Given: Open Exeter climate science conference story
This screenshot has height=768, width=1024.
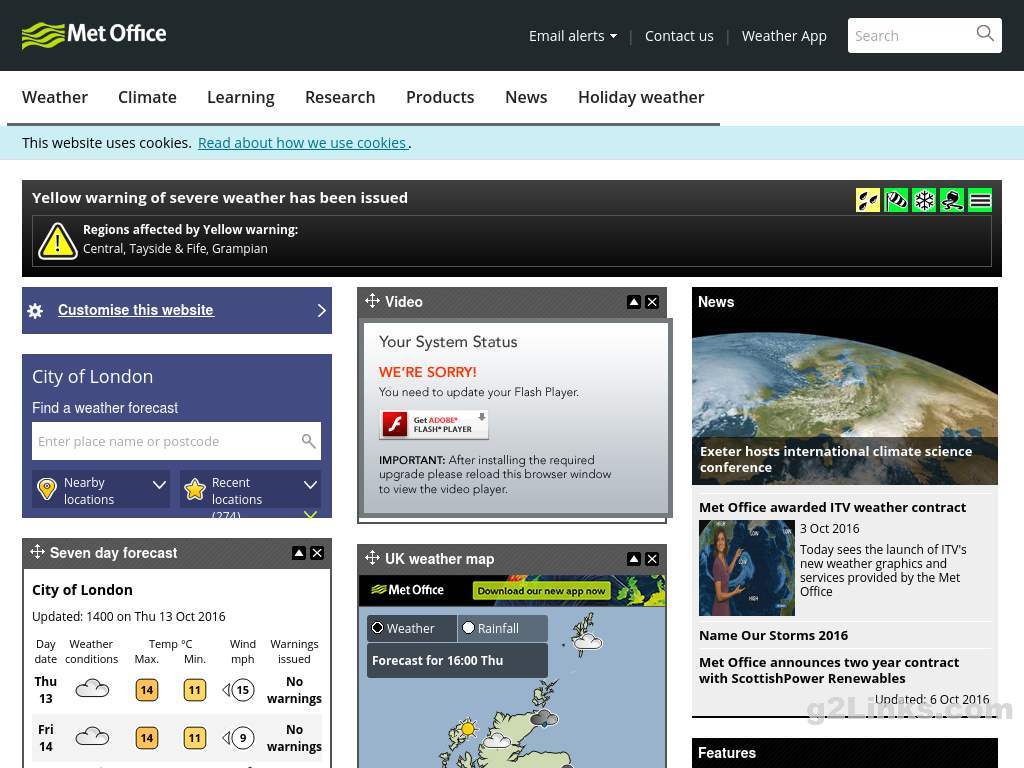Looking at the screenshot, I should point(836,459).
